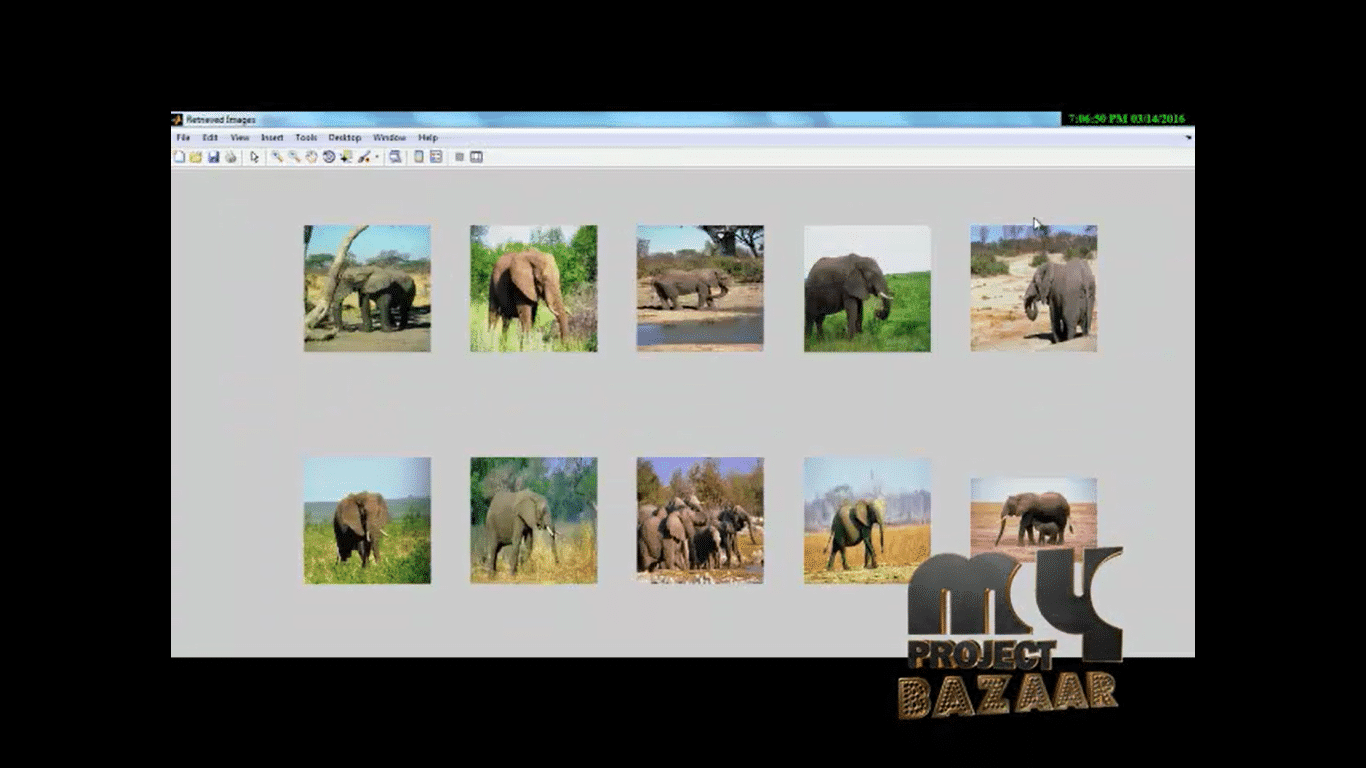Toggle the Rotate 3D tool
Screen dimensions: 1366x768
328,157
